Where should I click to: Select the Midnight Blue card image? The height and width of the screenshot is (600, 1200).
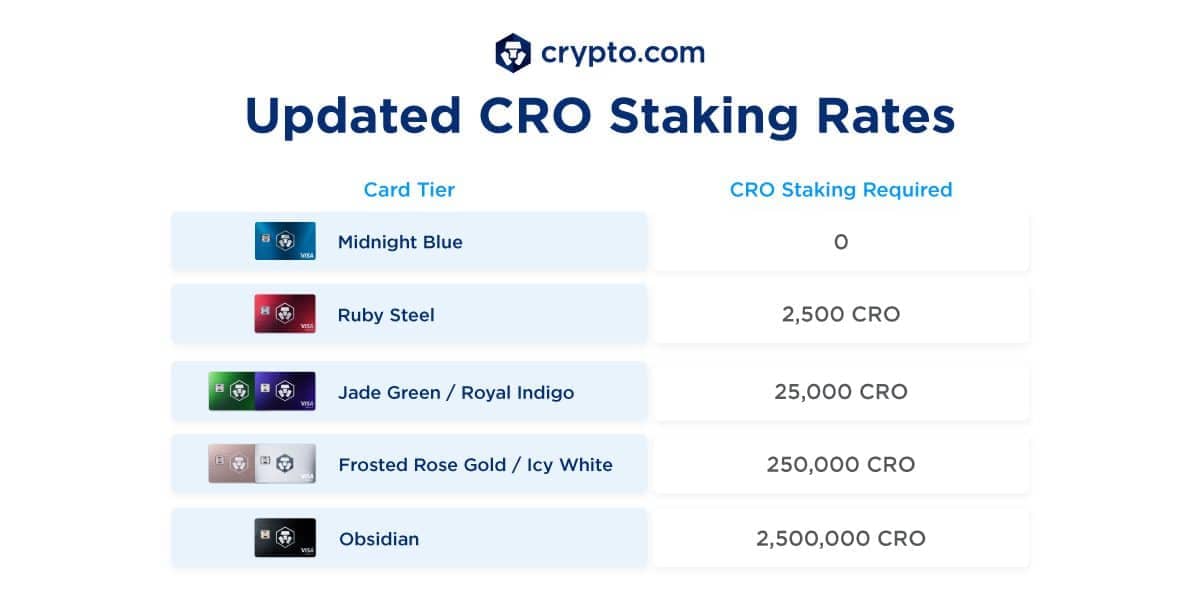coord(285,241)
